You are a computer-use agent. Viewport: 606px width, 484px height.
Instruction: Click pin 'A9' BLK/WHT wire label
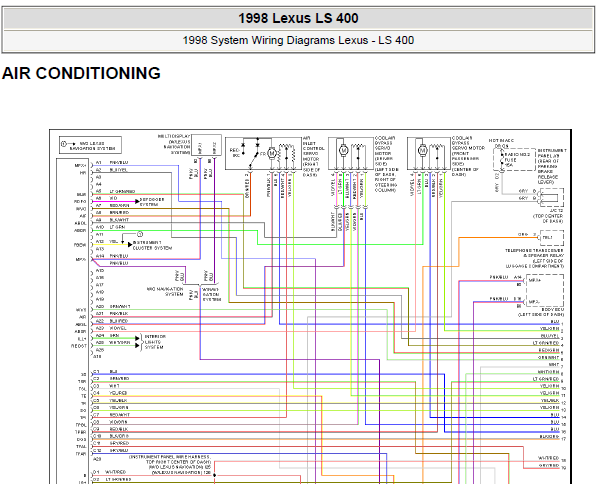coord(118,220)
